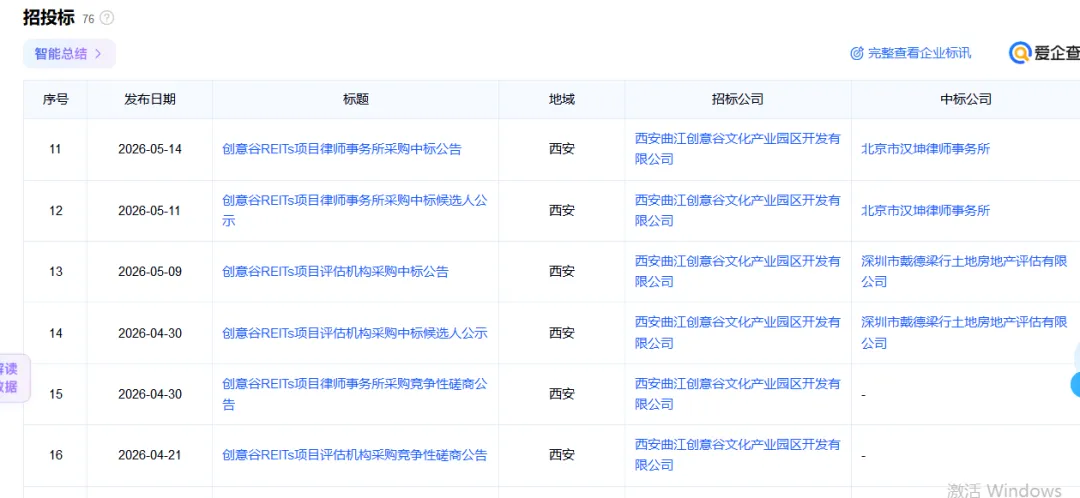Screen dimensions: 1080x498
Task: Click the 发布日期 column header
Action: pyautogui.click(x=150, y=99)
